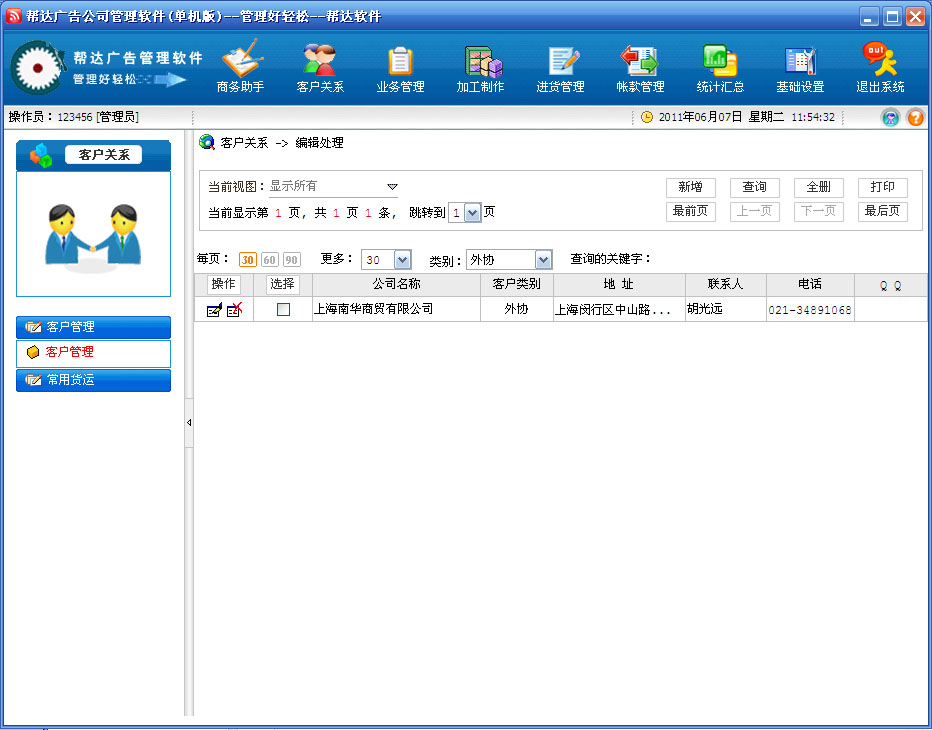Click phone number 021-34891068
The width and height of the screenshot is (932, 730).
[x=810, y=310]
